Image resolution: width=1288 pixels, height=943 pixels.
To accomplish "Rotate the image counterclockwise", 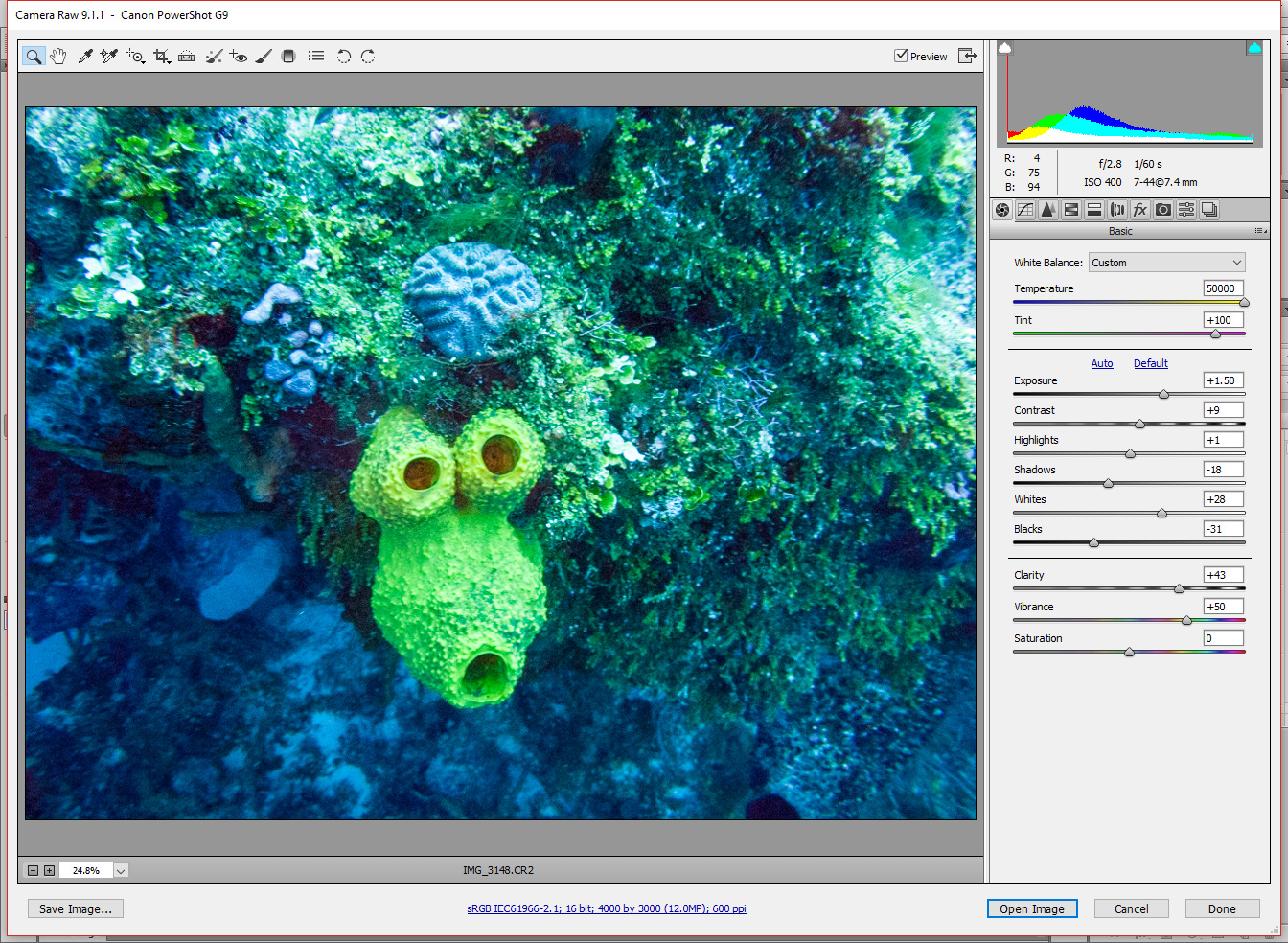I will (x=343, y=56).
